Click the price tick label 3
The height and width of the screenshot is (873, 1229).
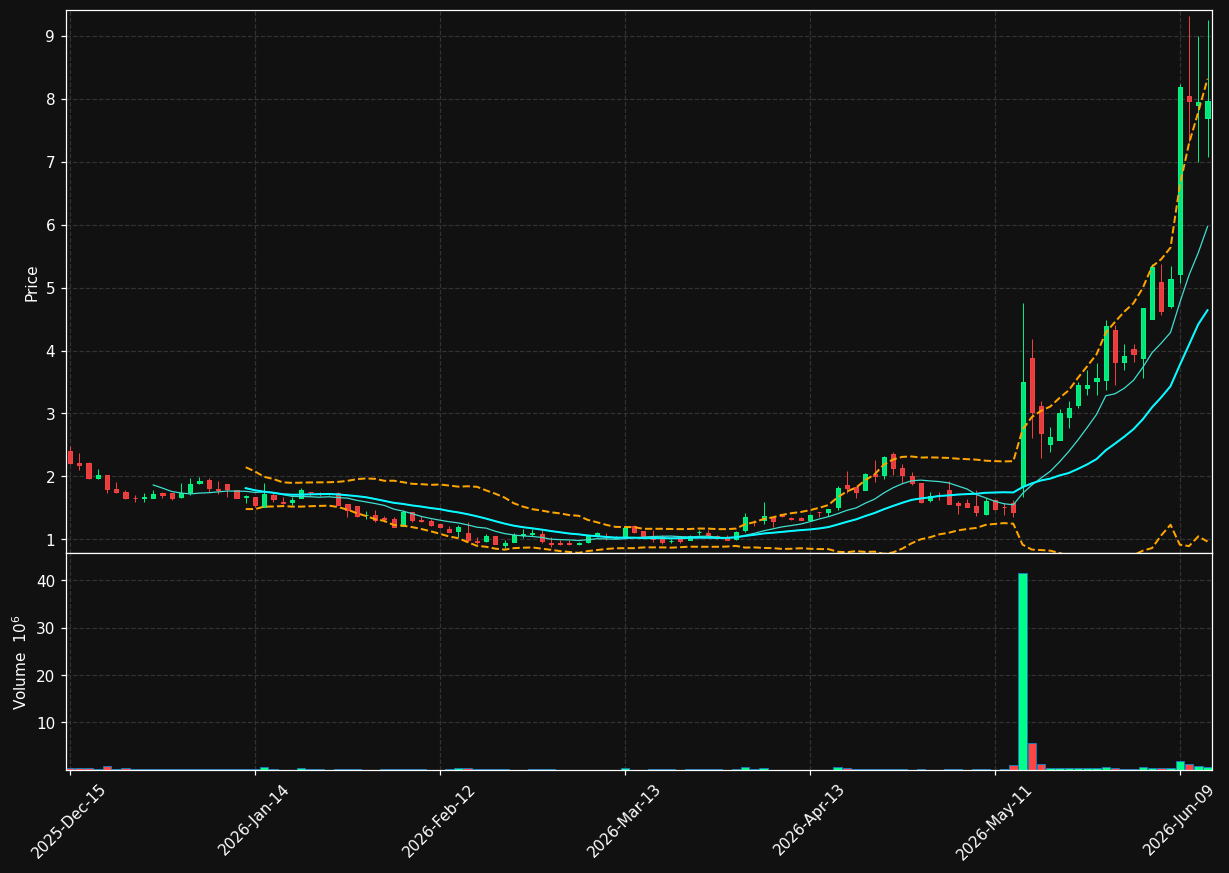coord(50,414)
